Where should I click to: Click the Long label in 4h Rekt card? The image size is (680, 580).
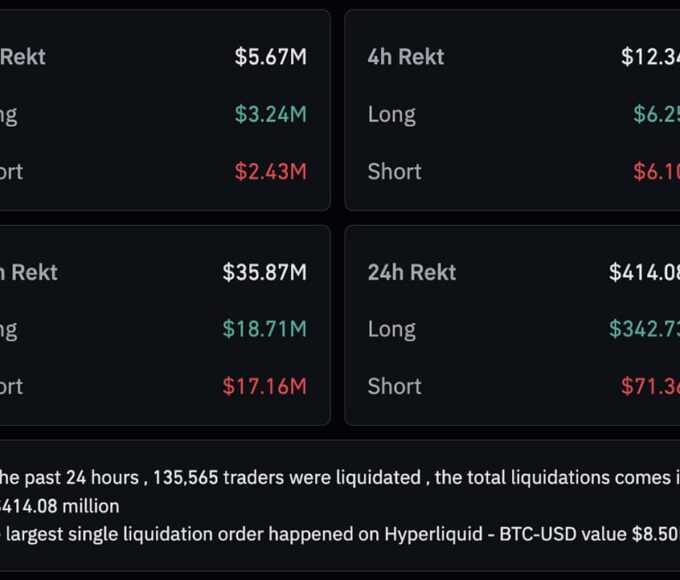point(391,114)
